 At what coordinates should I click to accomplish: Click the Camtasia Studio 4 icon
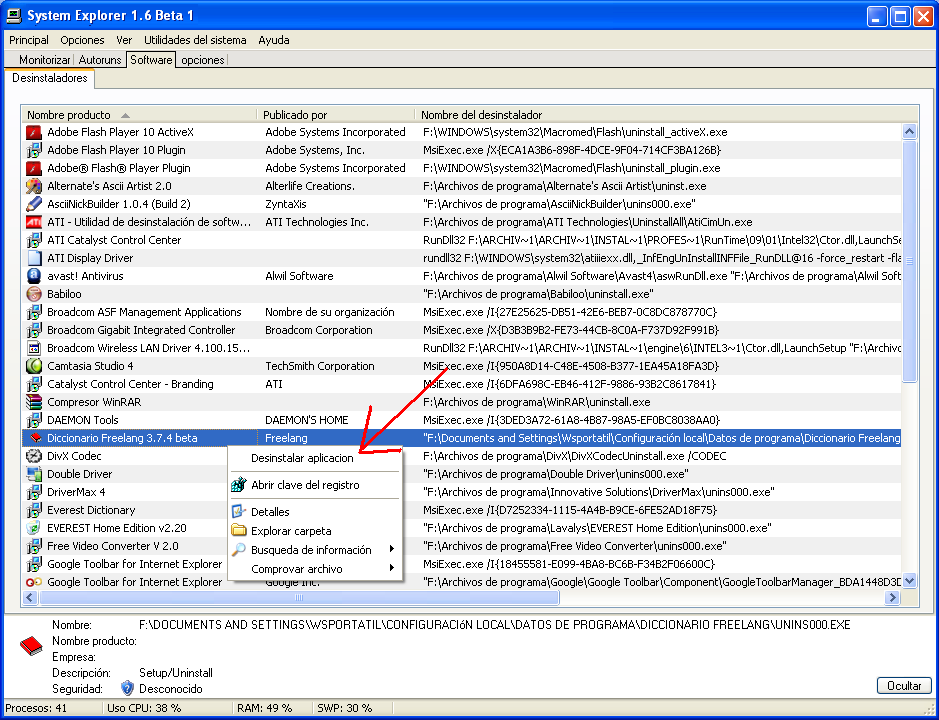pos(34,366)
